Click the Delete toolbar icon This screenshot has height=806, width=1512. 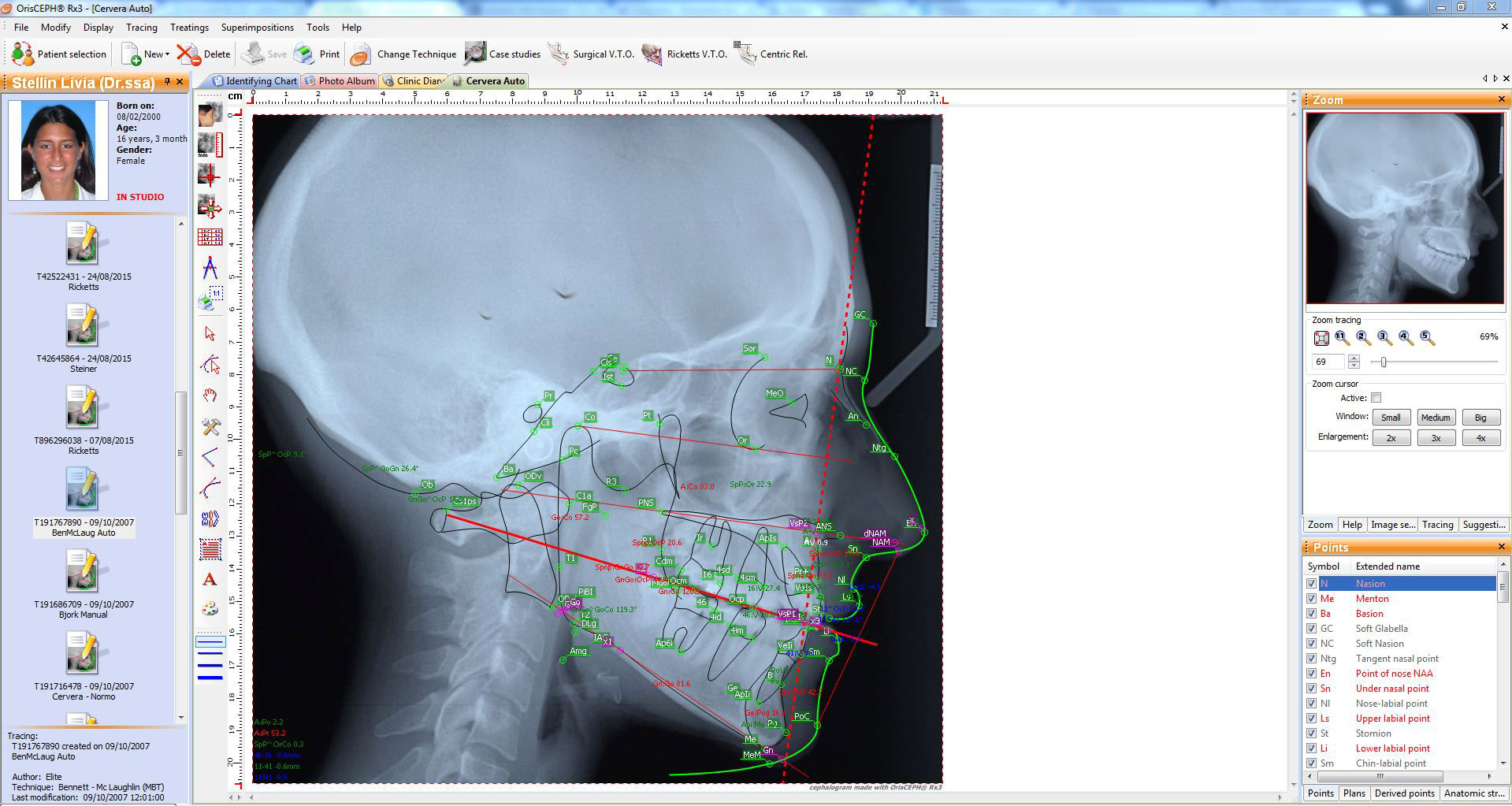click(188, 54)
